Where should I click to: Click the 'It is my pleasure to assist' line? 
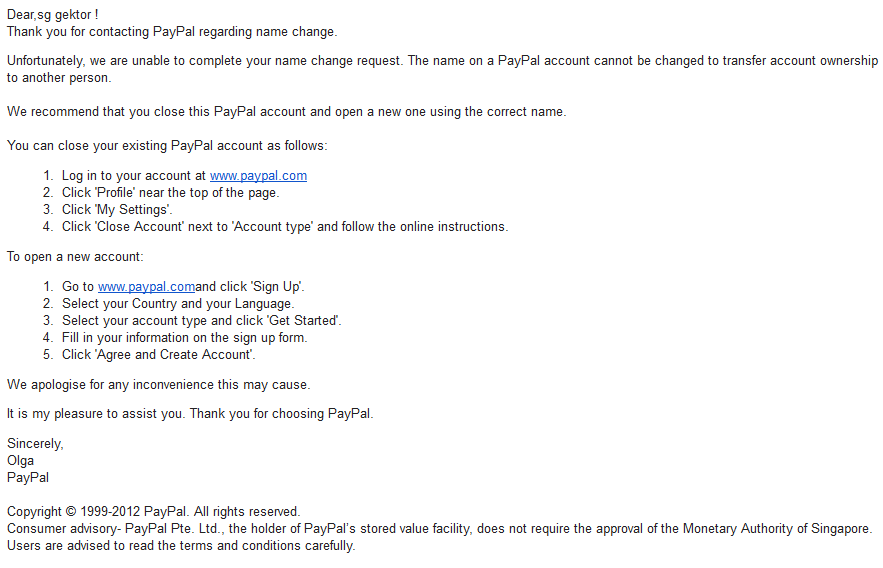[190, 414]
